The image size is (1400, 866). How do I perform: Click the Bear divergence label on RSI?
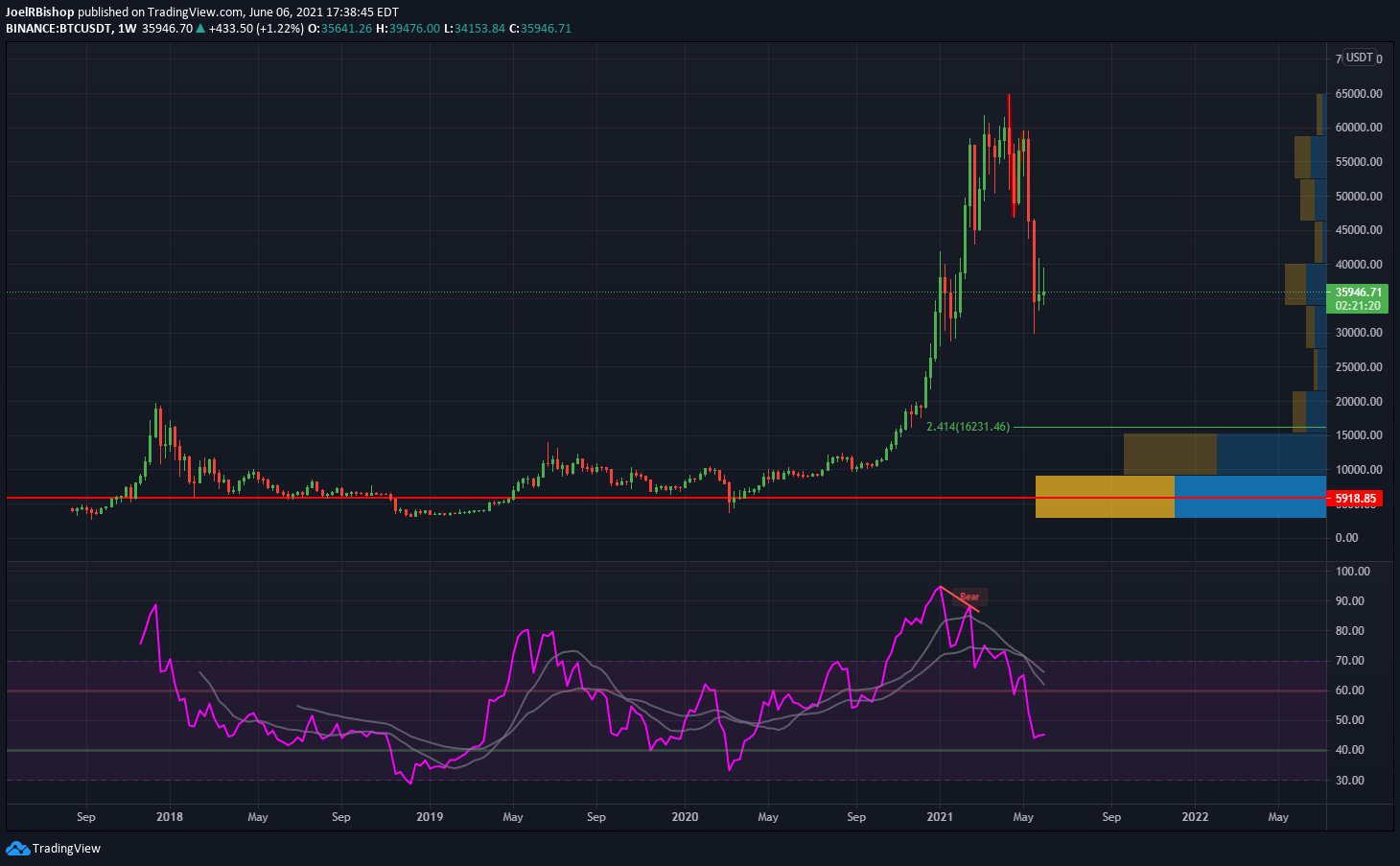click(x=969, y=597)
